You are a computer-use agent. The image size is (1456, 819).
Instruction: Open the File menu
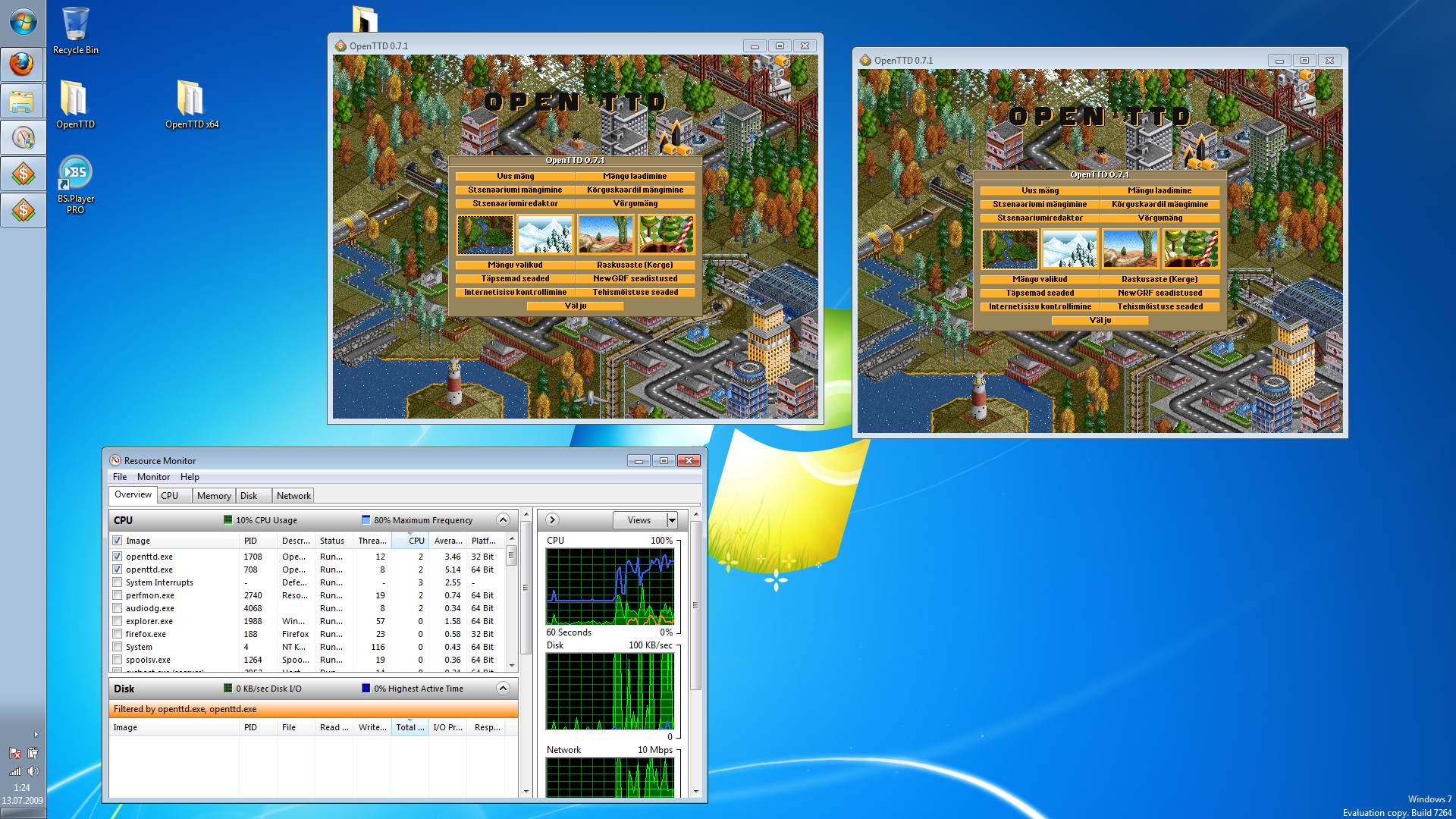click(x=120, y=477)
